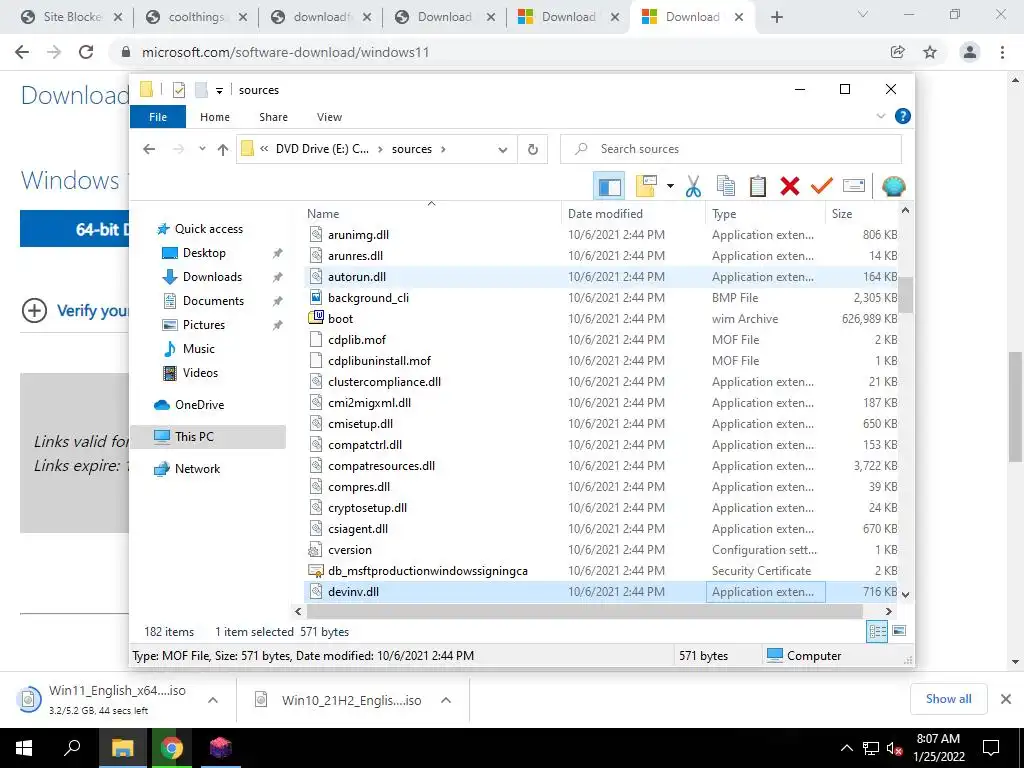Select Network in navigation pane
The width and height of the screenshot is (1024, 768).
(197, 469)
